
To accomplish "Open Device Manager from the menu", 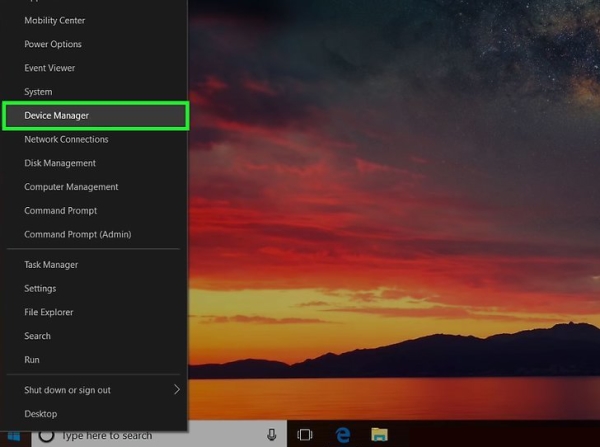I will [95, 116].
